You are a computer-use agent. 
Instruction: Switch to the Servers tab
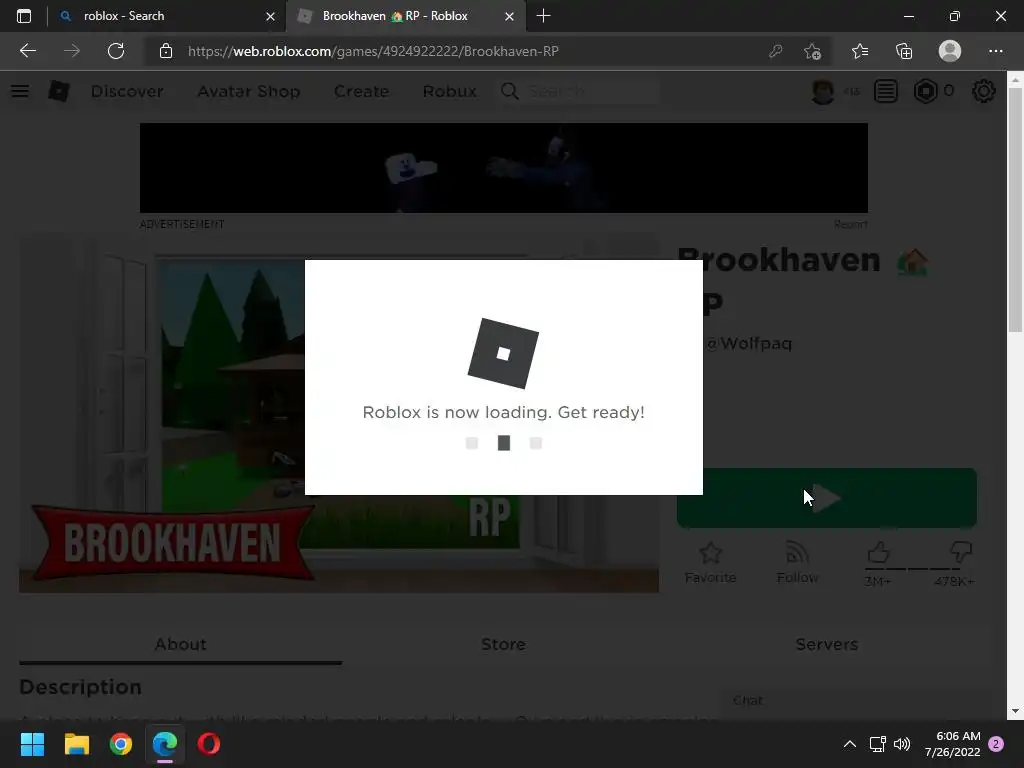827,645
